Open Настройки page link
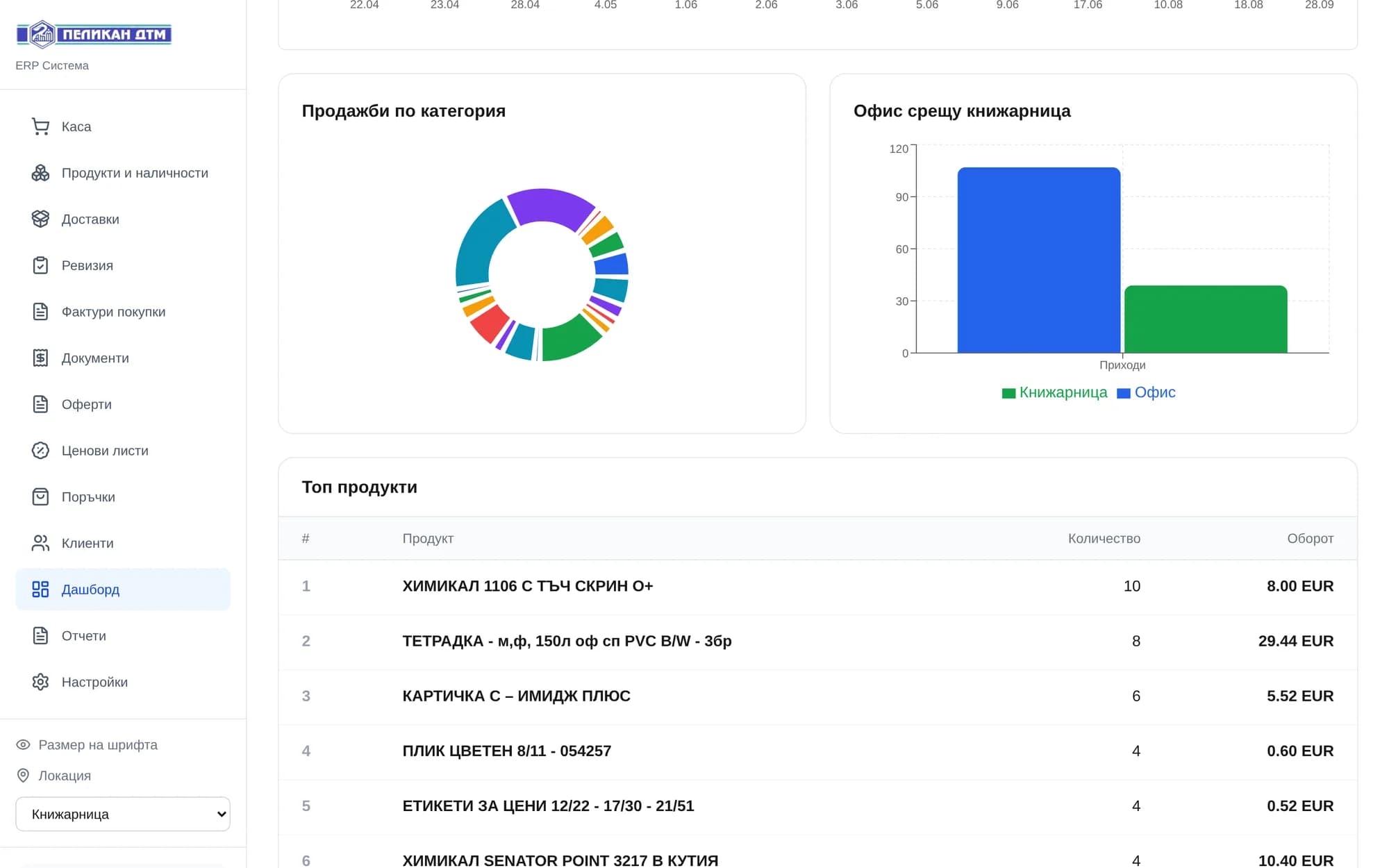This screenshot has width=1389, height=868. coord(123,682)
